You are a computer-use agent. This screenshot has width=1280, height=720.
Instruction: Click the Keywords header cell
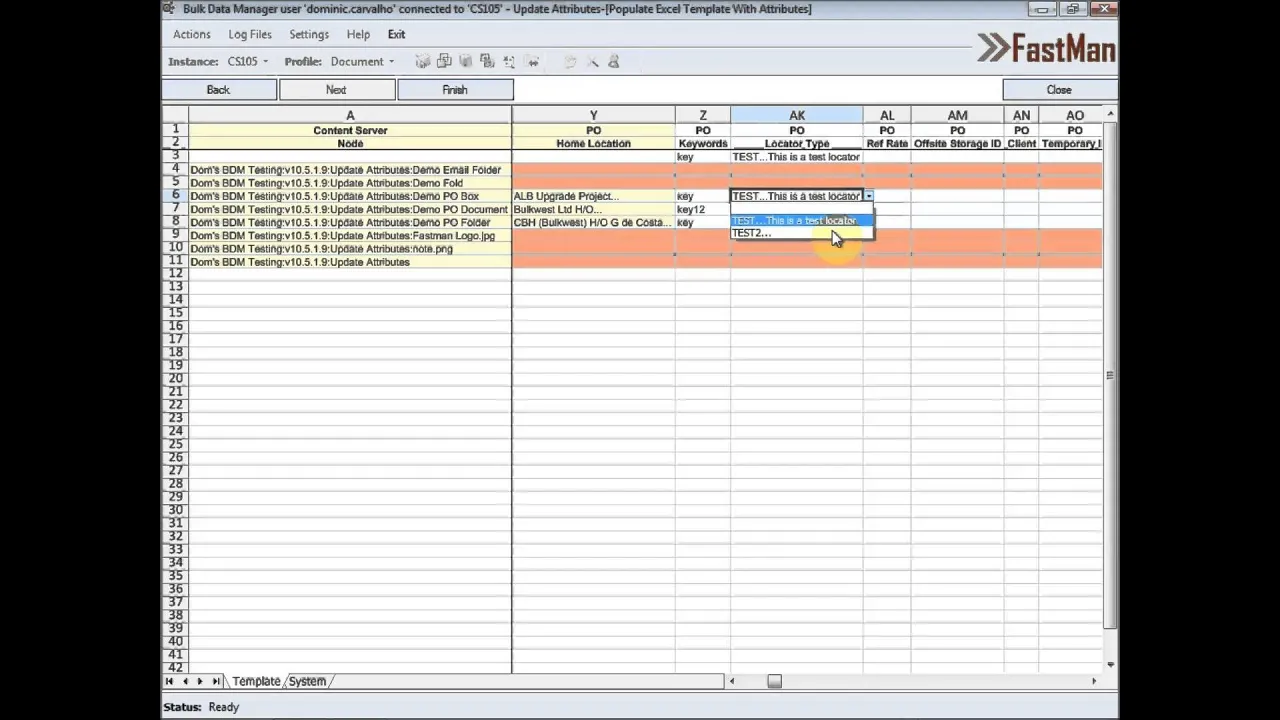(703, 144)
